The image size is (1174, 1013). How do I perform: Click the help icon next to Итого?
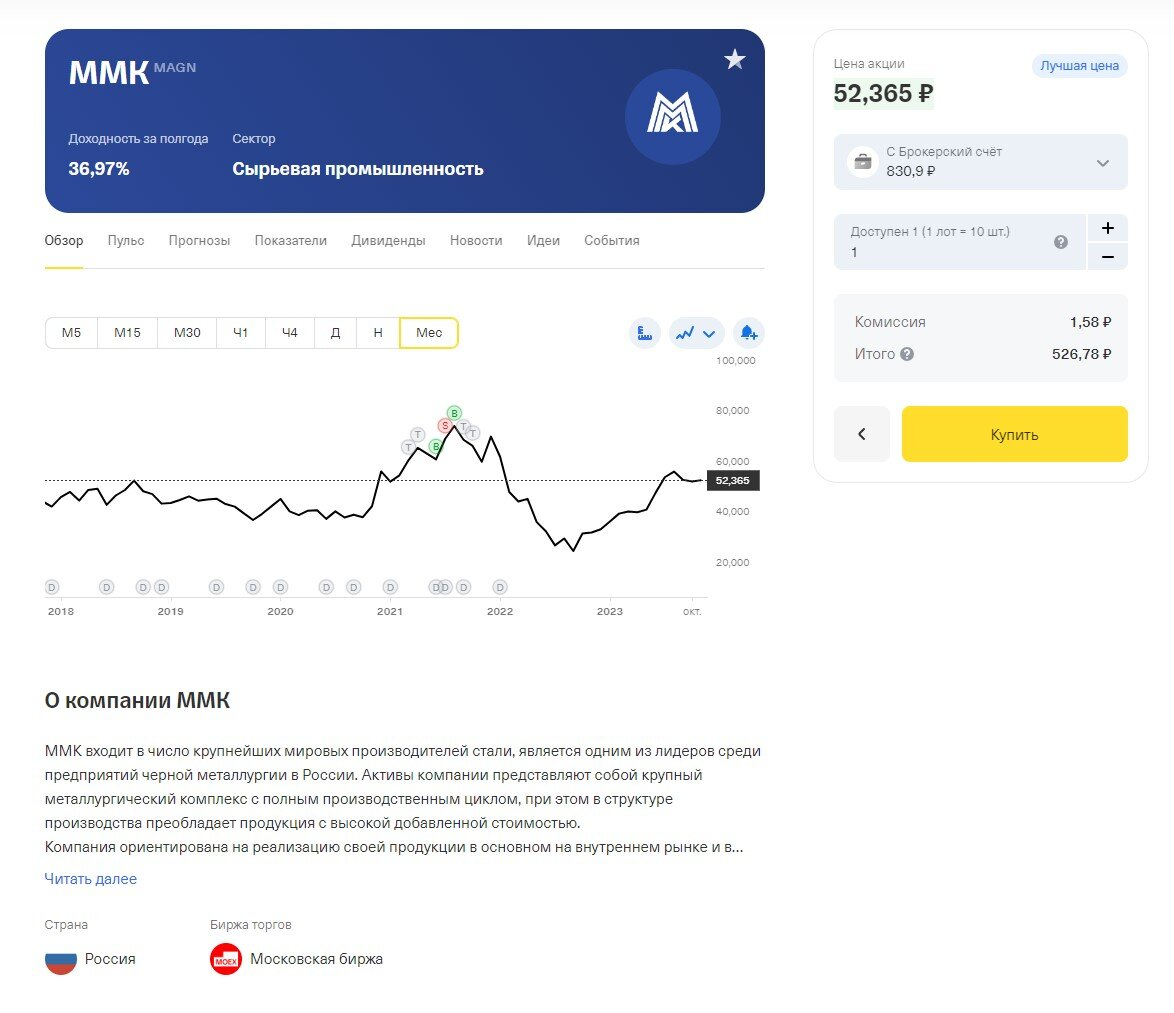907,354
